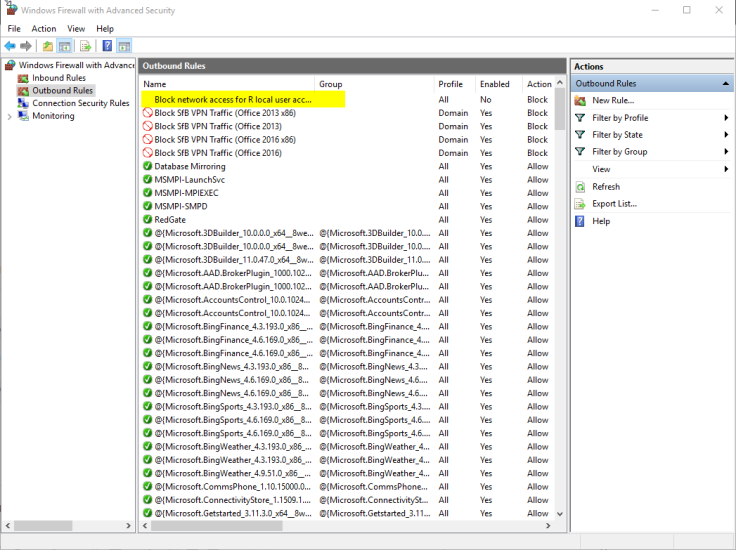Click the Monitoring tree icon
Viewport: 736px width, 550px height.
coord(23,116)
